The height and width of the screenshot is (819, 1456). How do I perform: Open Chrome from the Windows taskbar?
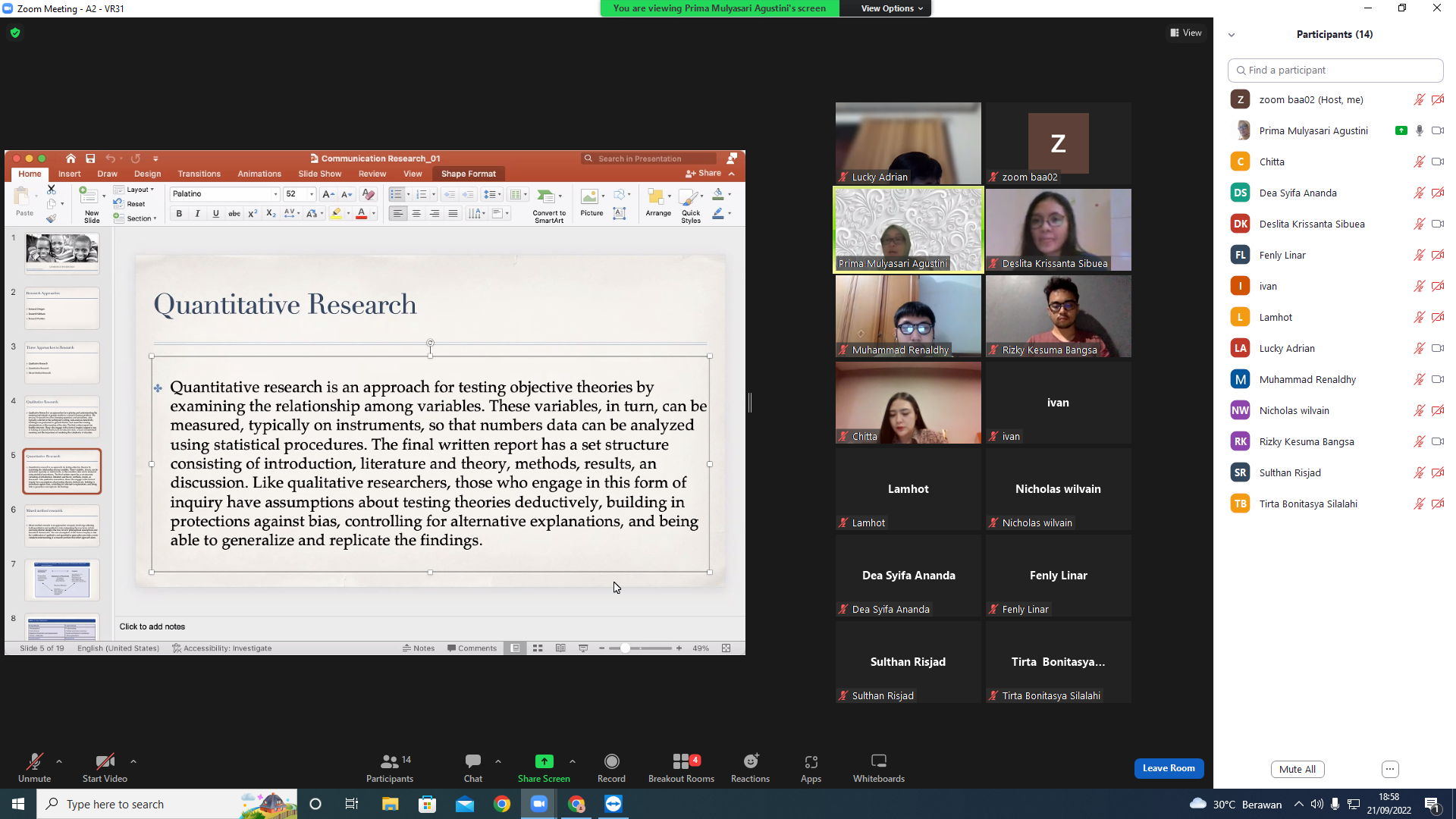tap(502, 804)
